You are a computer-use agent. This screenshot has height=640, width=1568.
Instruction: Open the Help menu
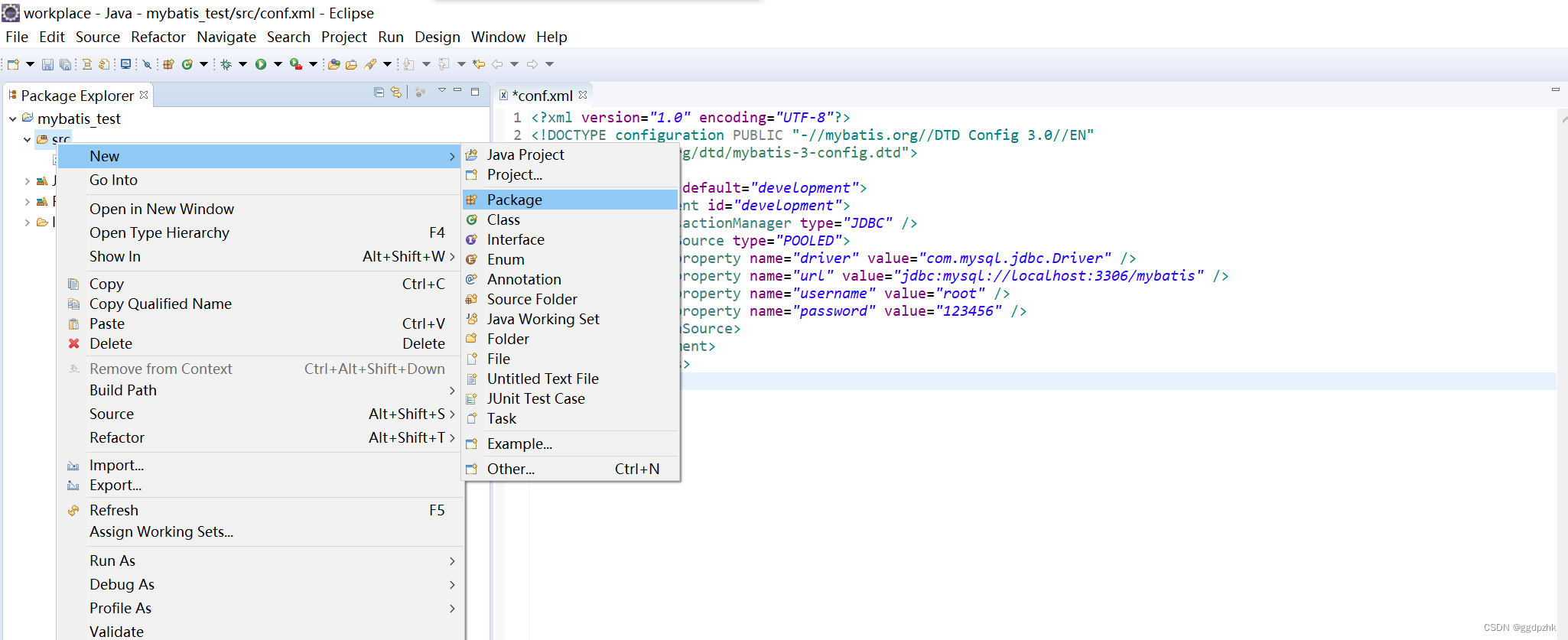(551, 37)
